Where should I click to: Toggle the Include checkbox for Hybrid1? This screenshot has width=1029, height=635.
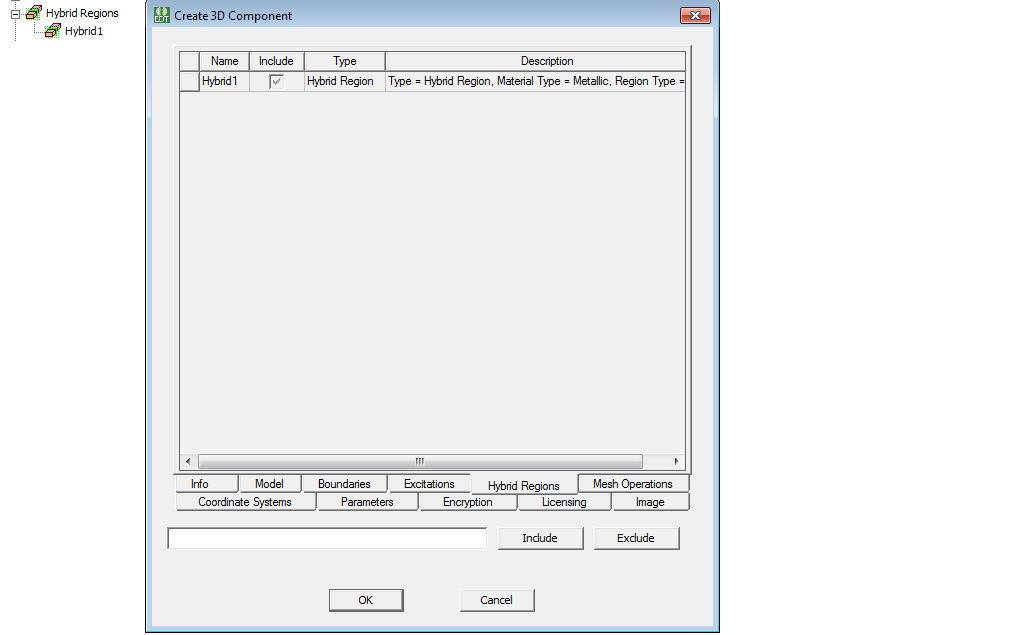pyautogui.click(x=276, y=81)
